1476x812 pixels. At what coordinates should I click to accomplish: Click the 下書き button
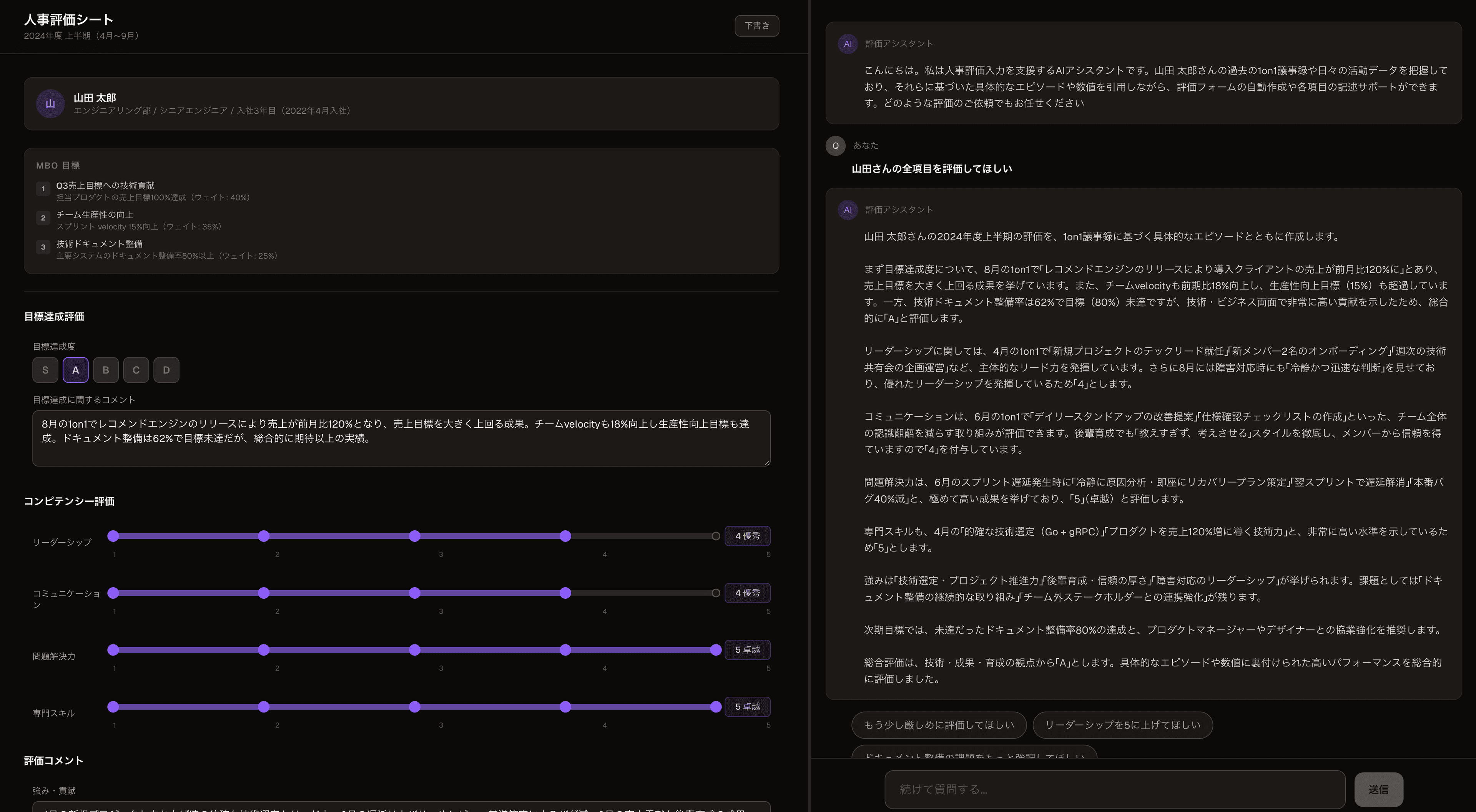757,26
